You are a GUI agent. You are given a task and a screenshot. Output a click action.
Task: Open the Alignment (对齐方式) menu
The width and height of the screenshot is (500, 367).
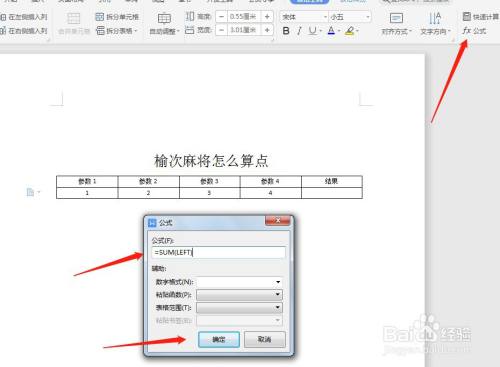tap(396, 24)
